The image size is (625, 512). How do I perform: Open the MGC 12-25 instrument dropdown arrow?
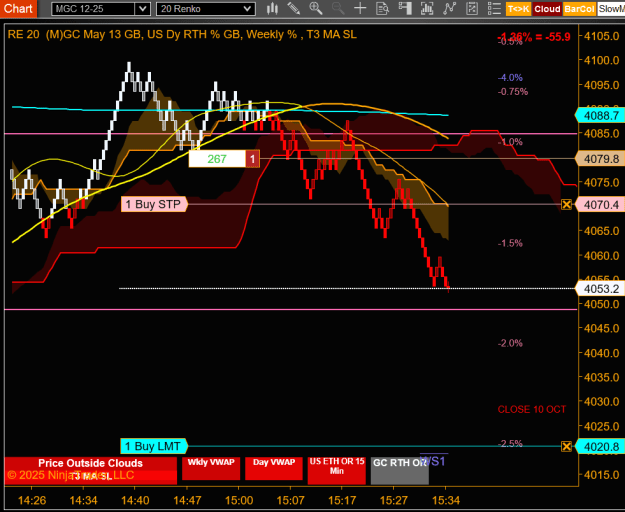(142, 9)
